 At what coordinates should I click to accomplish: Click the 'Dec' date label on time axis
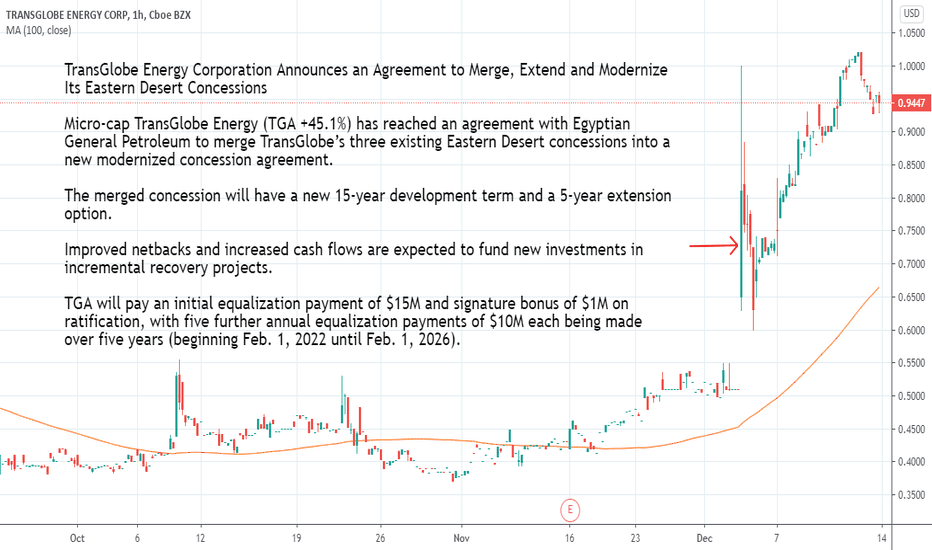tap(704, 538)
